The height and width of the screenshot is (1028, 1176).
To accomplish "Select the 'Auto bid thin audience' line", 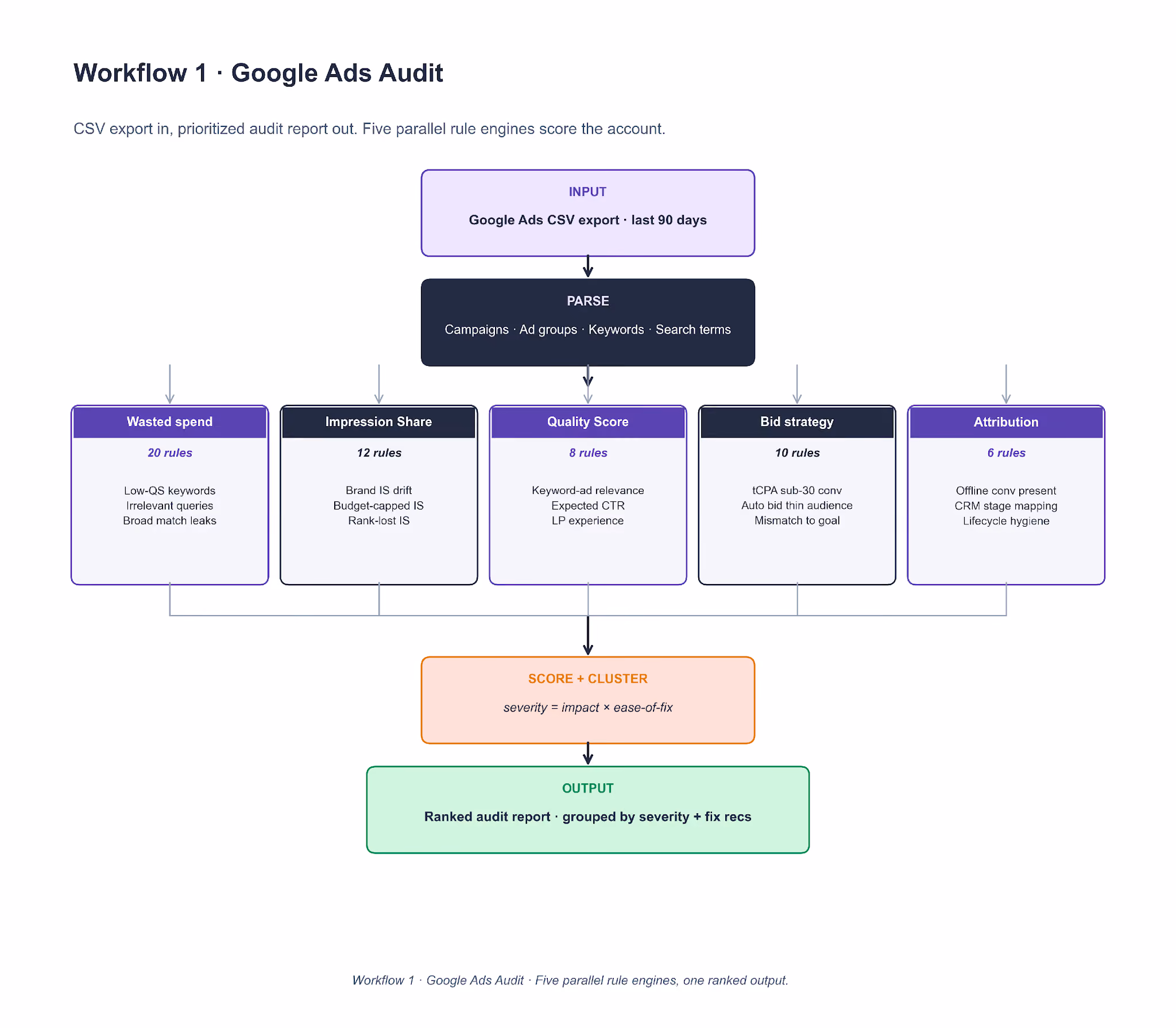I will (x=797, y=505).
